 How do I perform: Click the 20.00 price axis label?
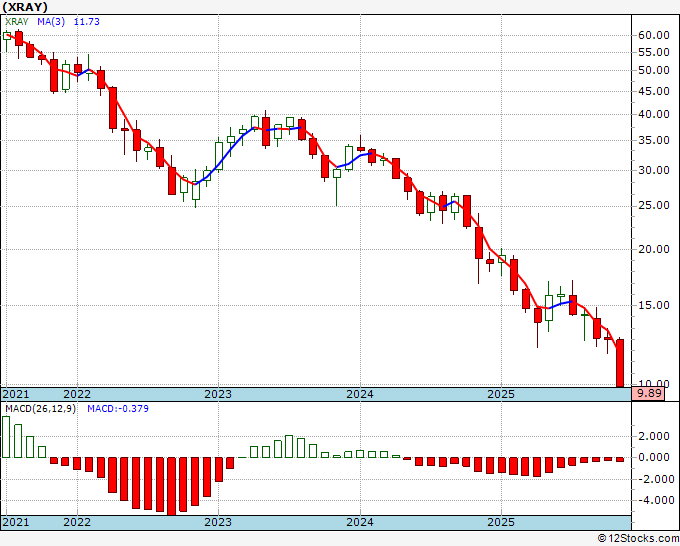coord(654,249)
